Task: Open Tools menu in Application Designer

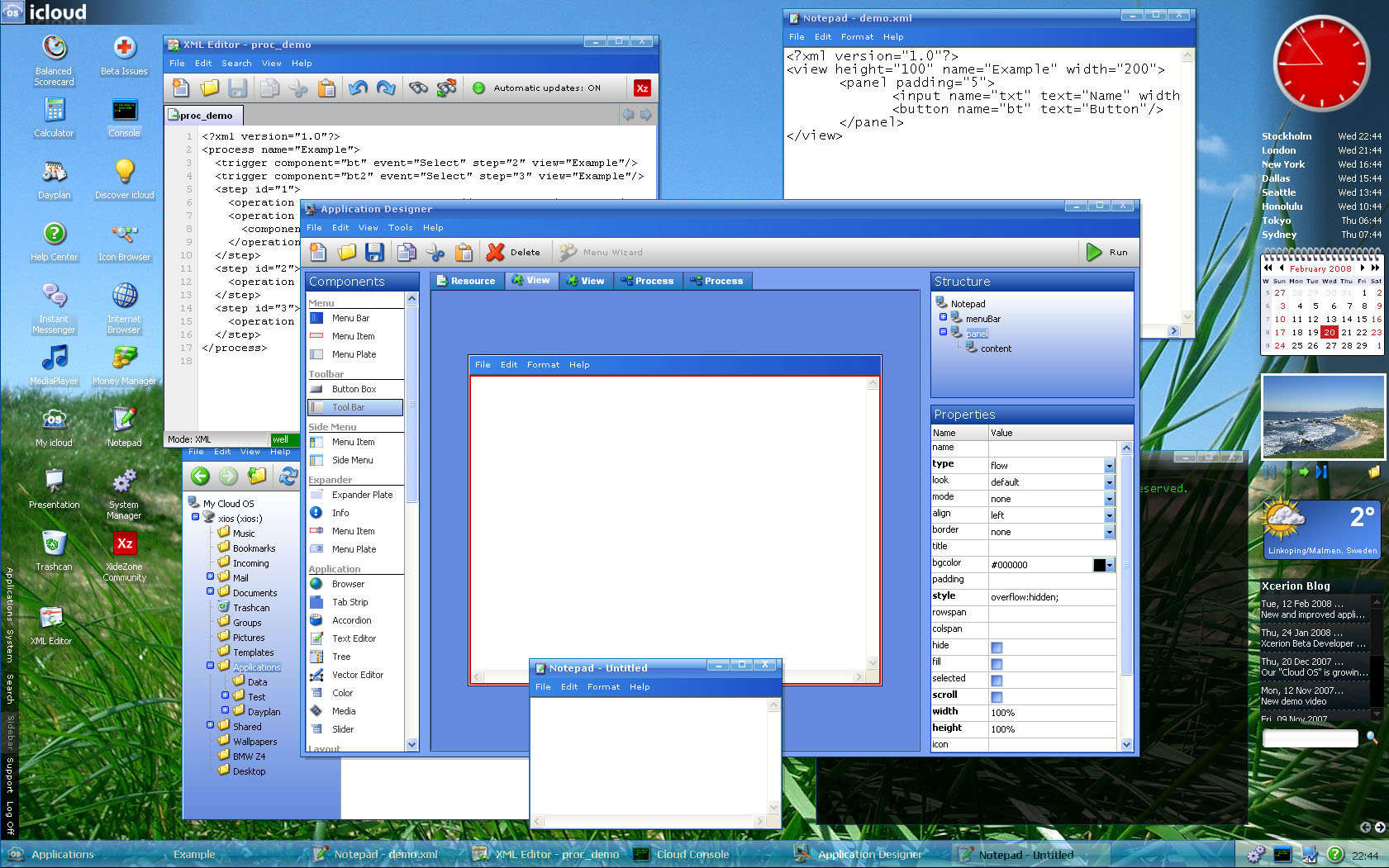Action: pyautogui.click(x=400, y=228)
